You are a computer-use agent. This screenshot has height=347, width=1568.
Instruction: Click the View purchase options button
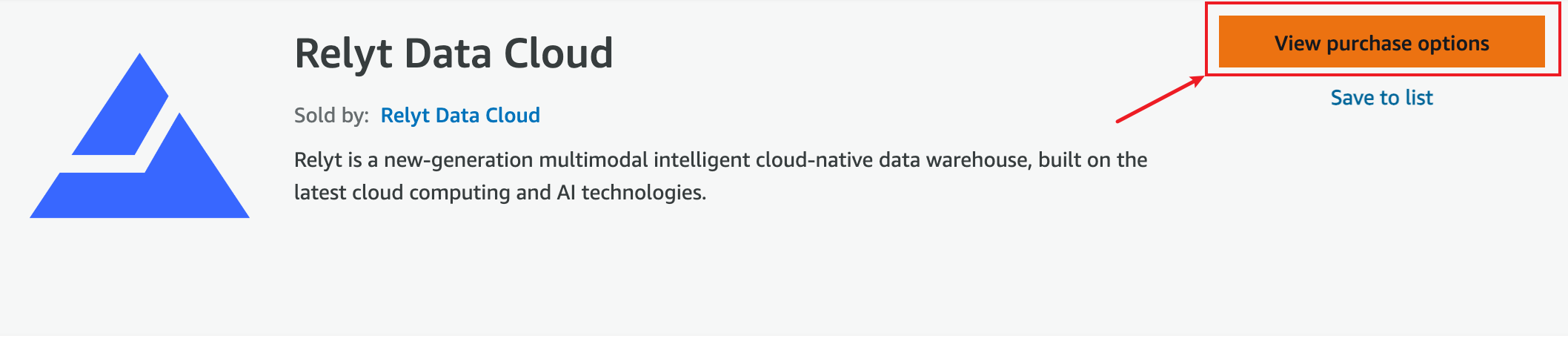[x=1381, y=42]
